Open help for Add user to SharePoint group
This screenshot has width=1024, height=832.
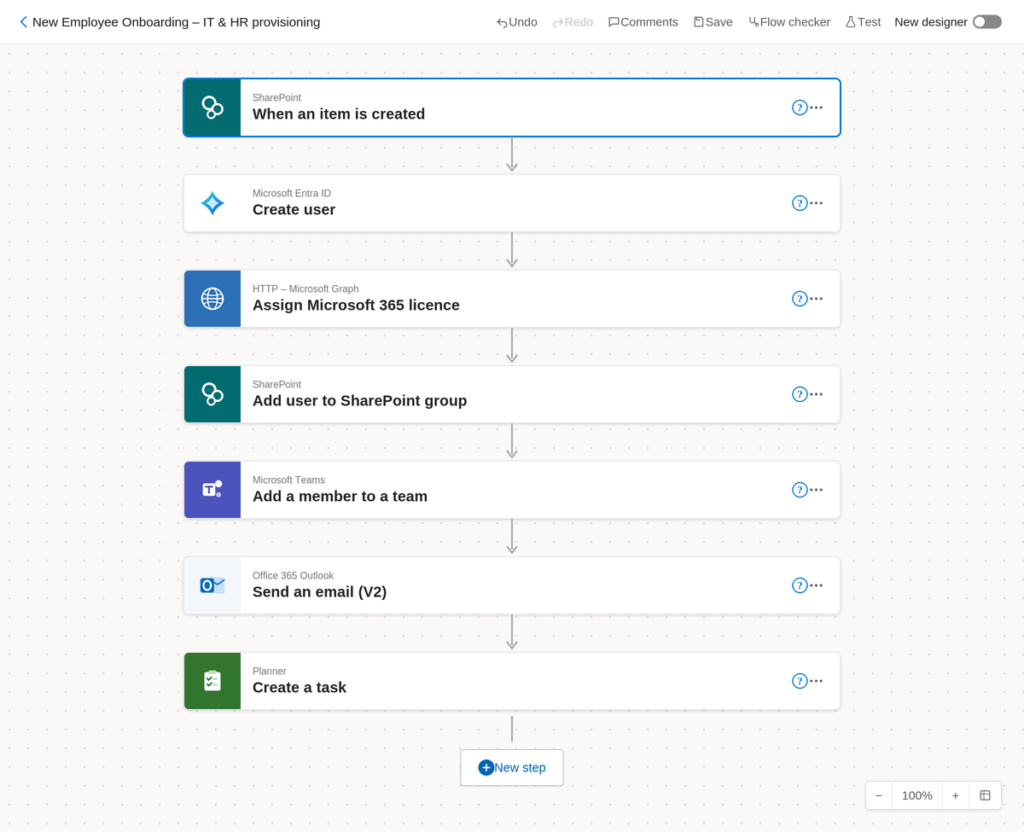[x=799, y=394]
